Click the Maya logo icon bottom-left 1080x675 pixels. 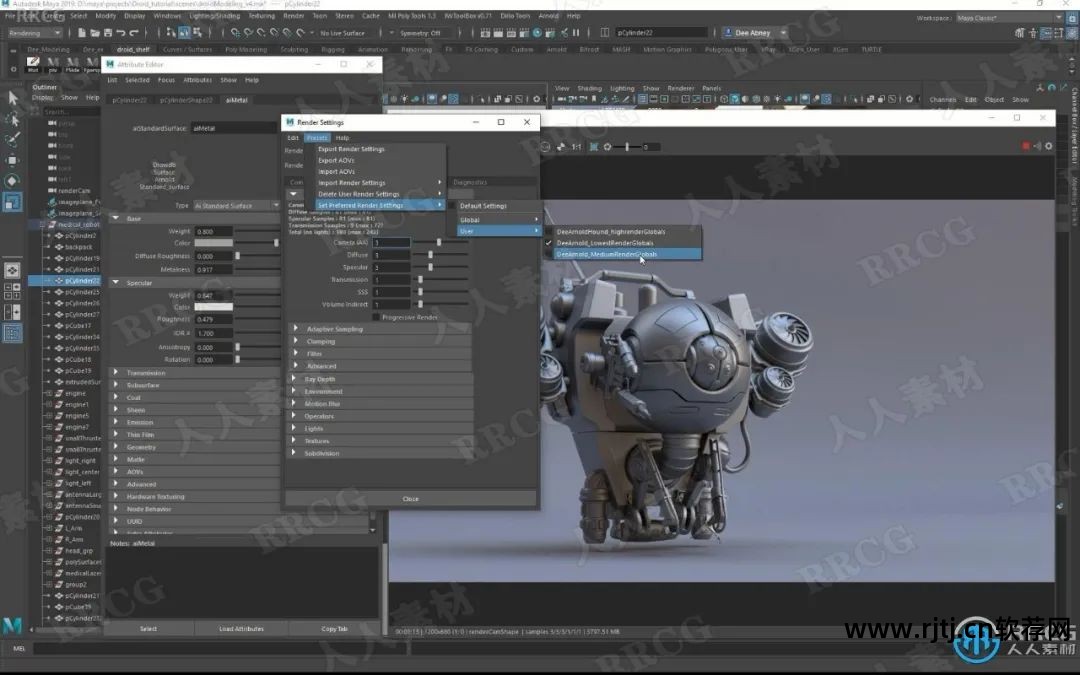(13, 624)
